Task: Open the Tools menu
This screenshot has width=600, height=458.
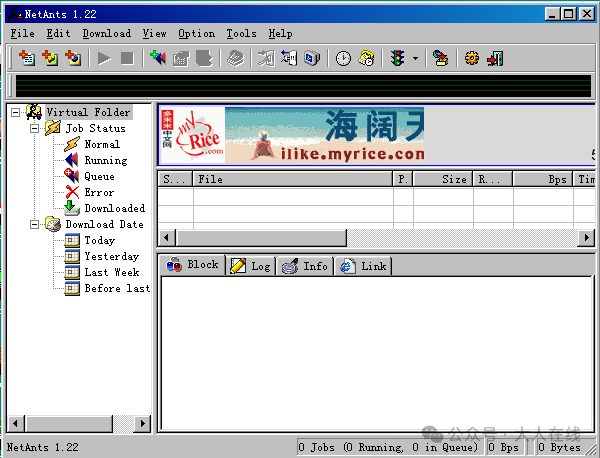Action: pos(241,34)
